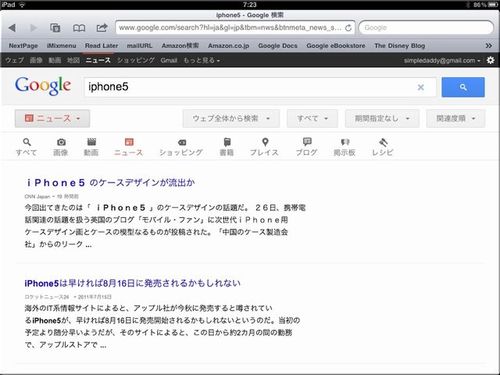Click the Google logo

[x=43, y=86]
